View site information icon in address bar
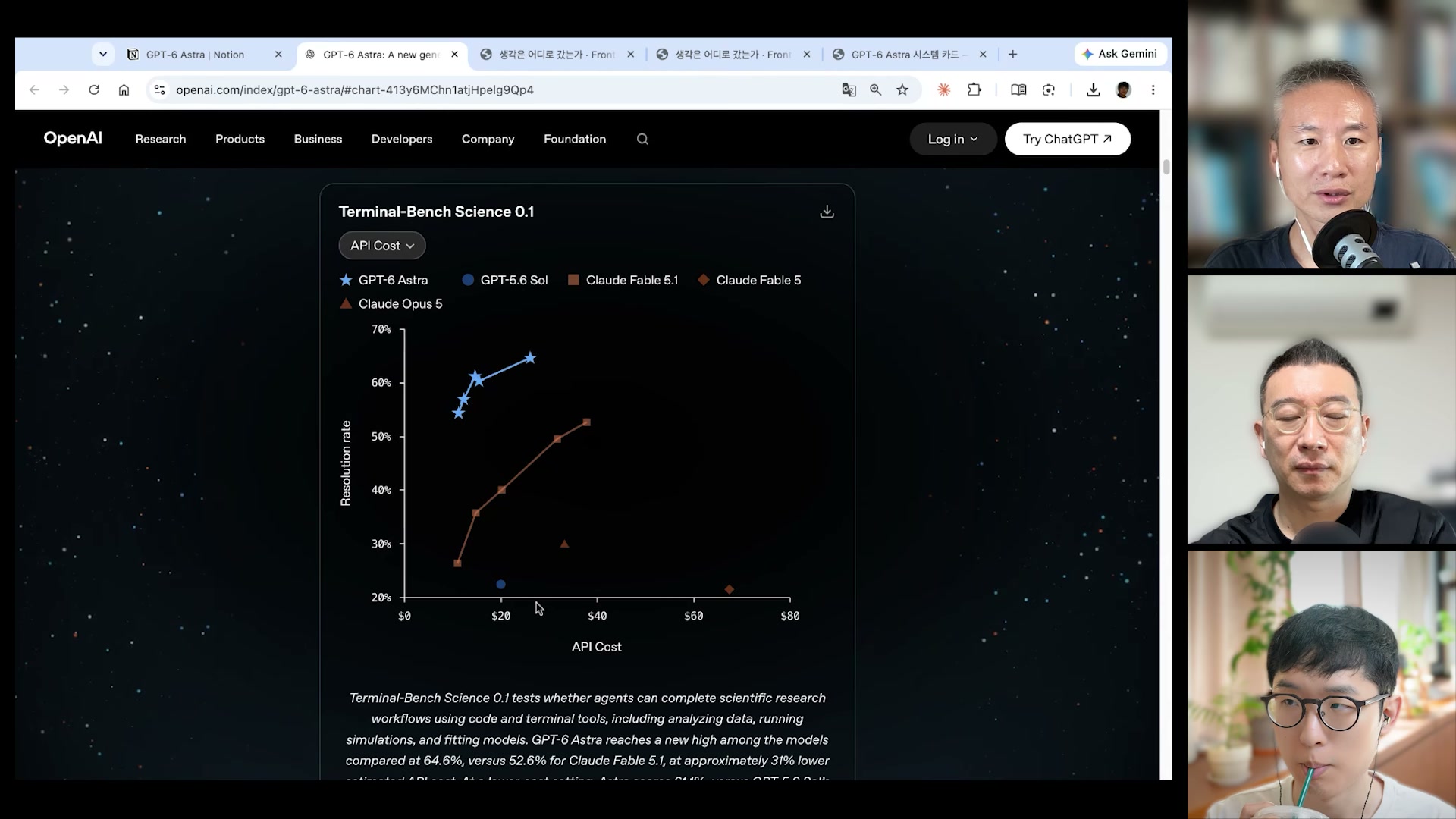Viewport: 1456px width, 819px height. [x=159, y=89]
